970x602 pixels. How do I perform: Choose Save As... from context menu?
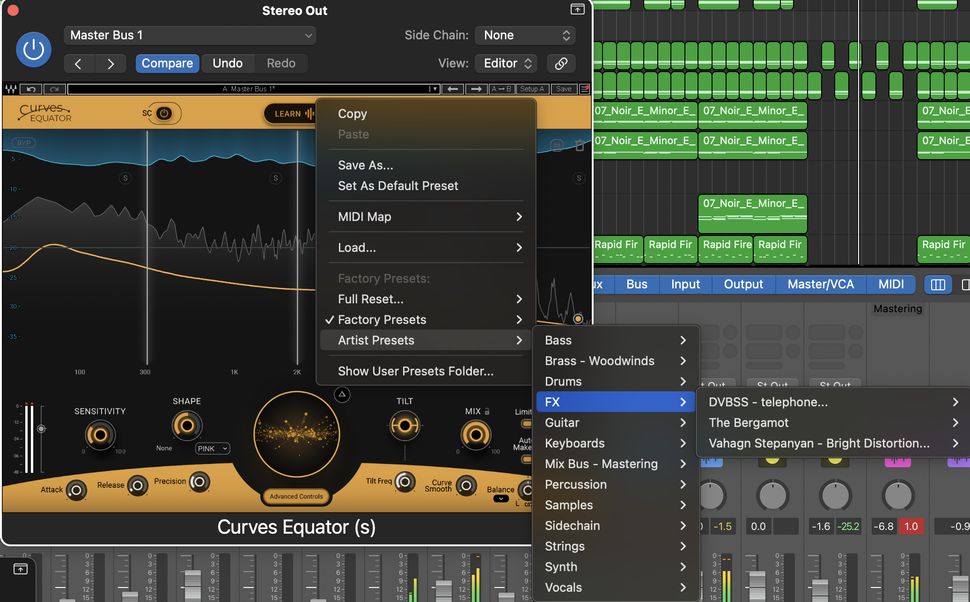click(x=365, y=165)
